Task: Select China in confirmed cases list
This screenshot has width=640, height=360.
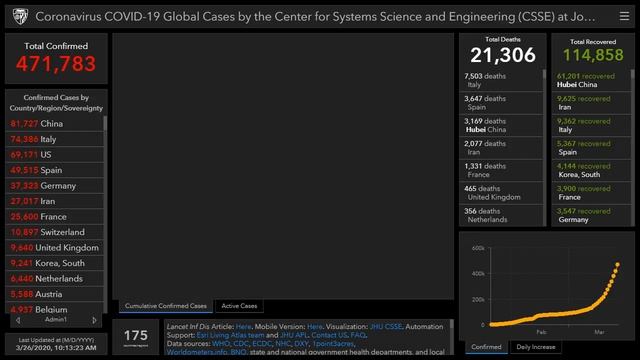Action: tap(55, 124)
